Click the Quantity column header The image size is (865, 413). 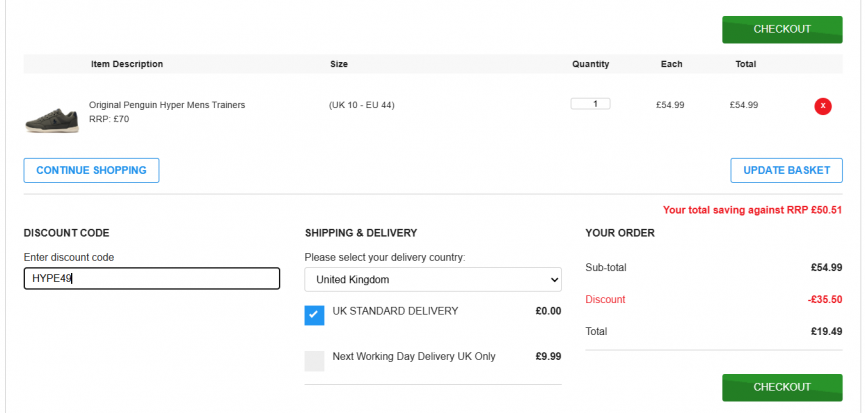pos(590,64)
